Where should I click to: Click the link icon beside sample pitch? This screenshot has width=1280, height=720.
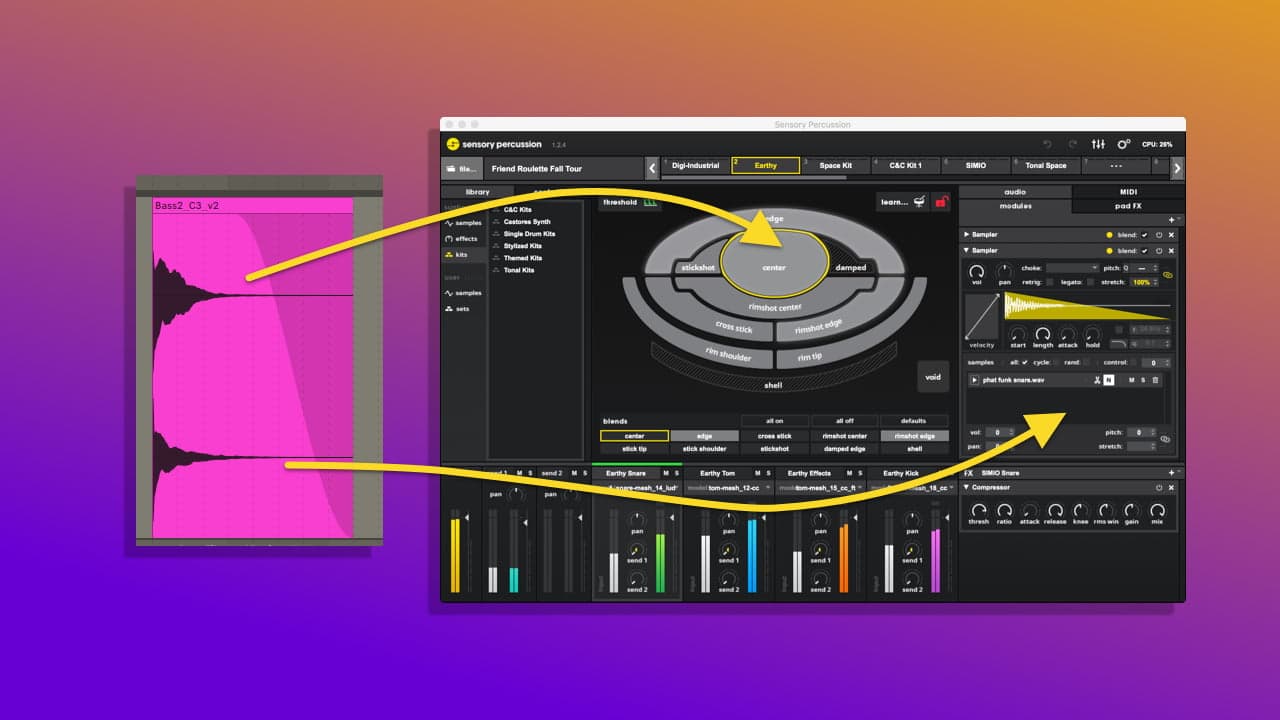coord(1164,439)
